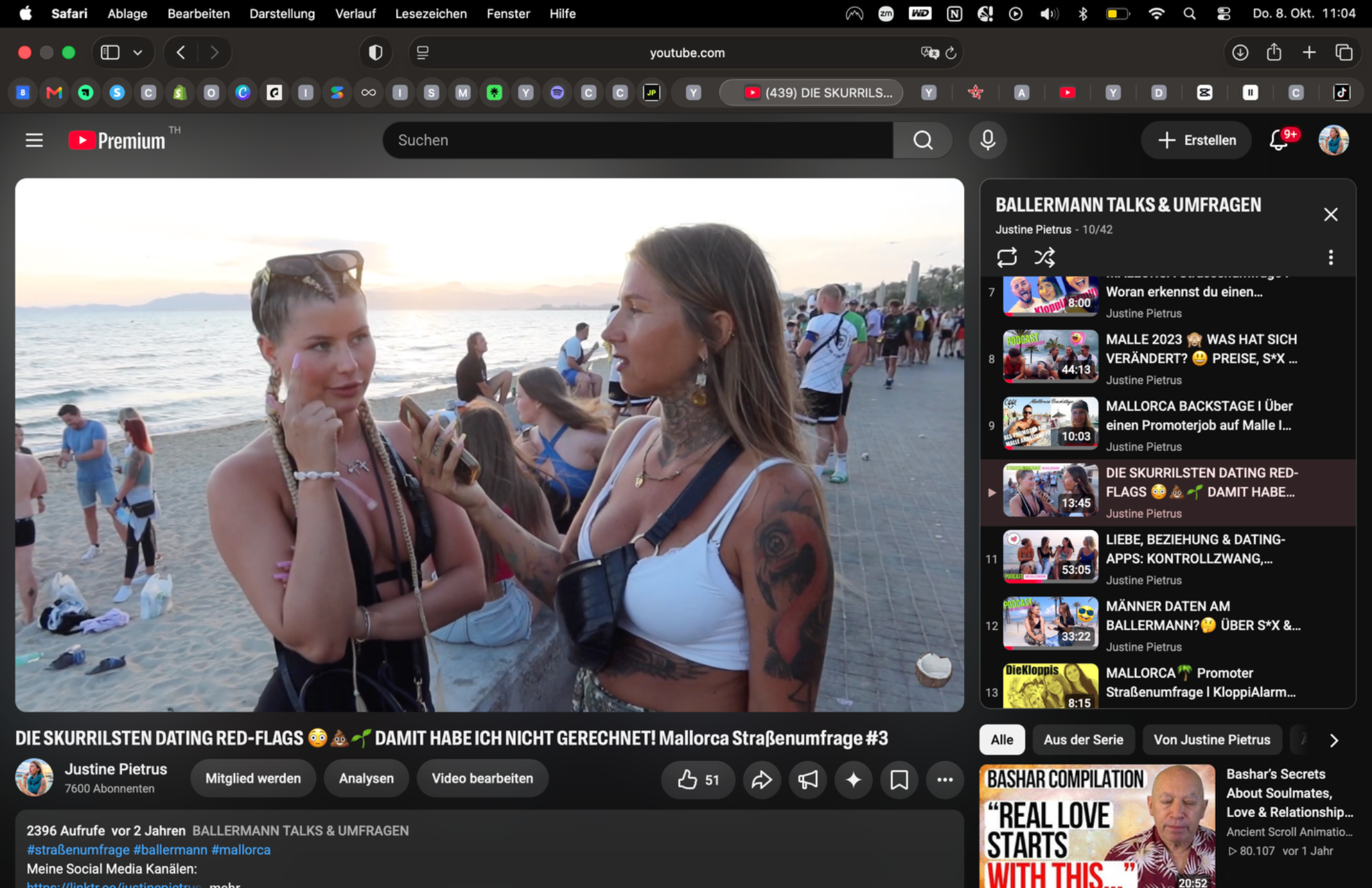Open LIEBE, BEZIEHUNG & DATING-APPS playlist video
The height and width of the screenshot is (888, 1372).
pos(1169,559)
